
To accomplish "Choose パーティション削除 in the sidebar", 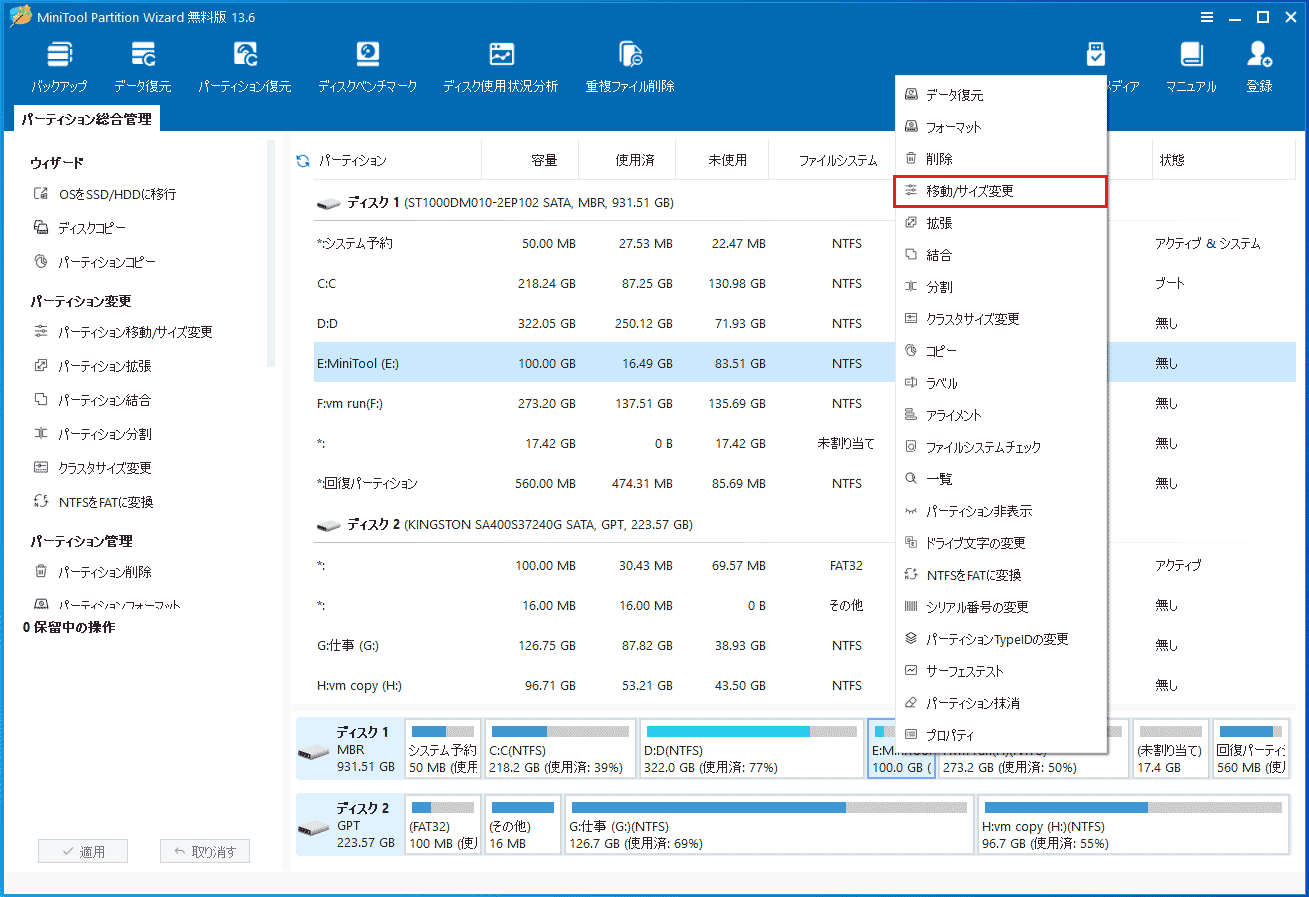I will click(x=92, y=572).
